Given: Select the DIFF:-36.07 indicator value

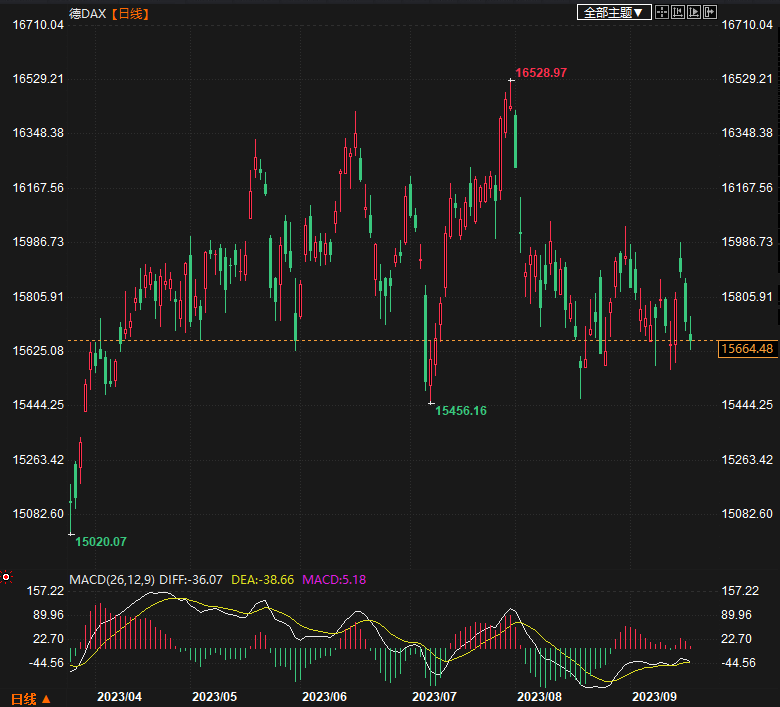Looking at the screenshot, I should click(x=191, y=579).
